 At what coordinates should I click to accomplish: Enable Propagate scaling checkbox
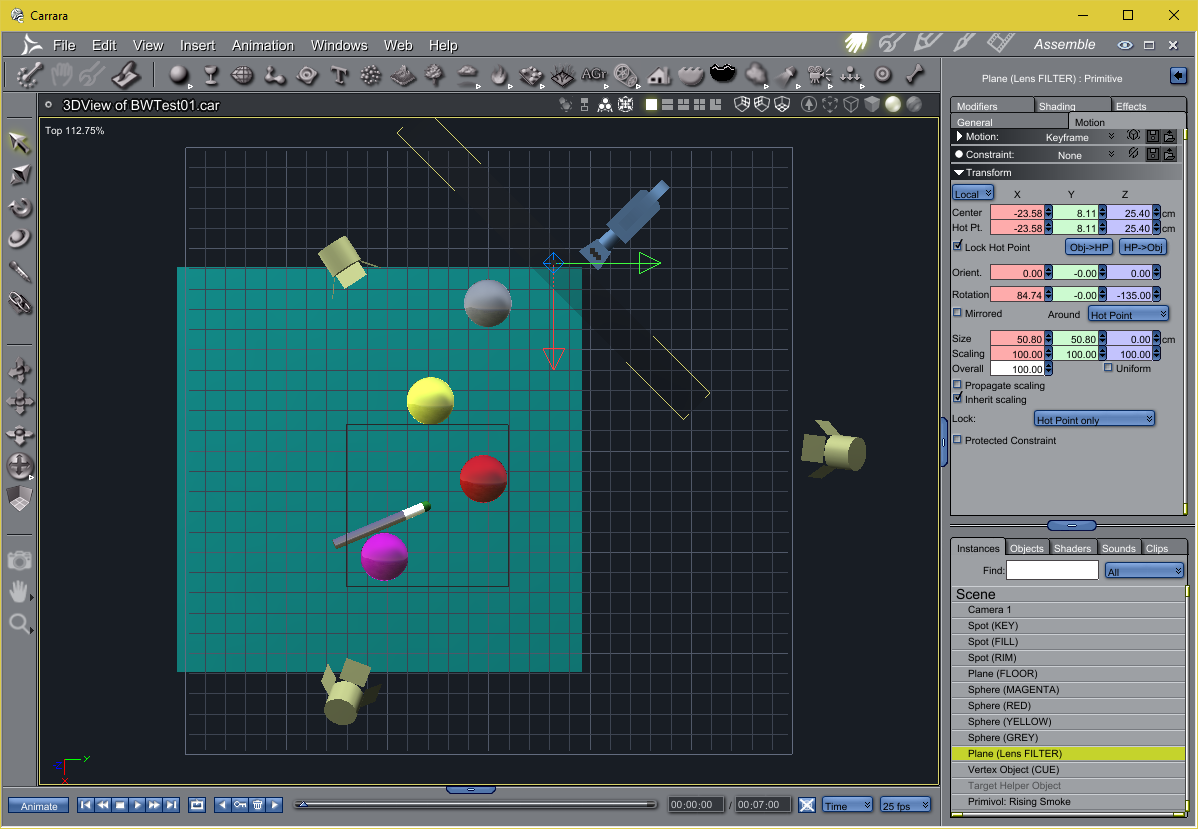(957, 384)
